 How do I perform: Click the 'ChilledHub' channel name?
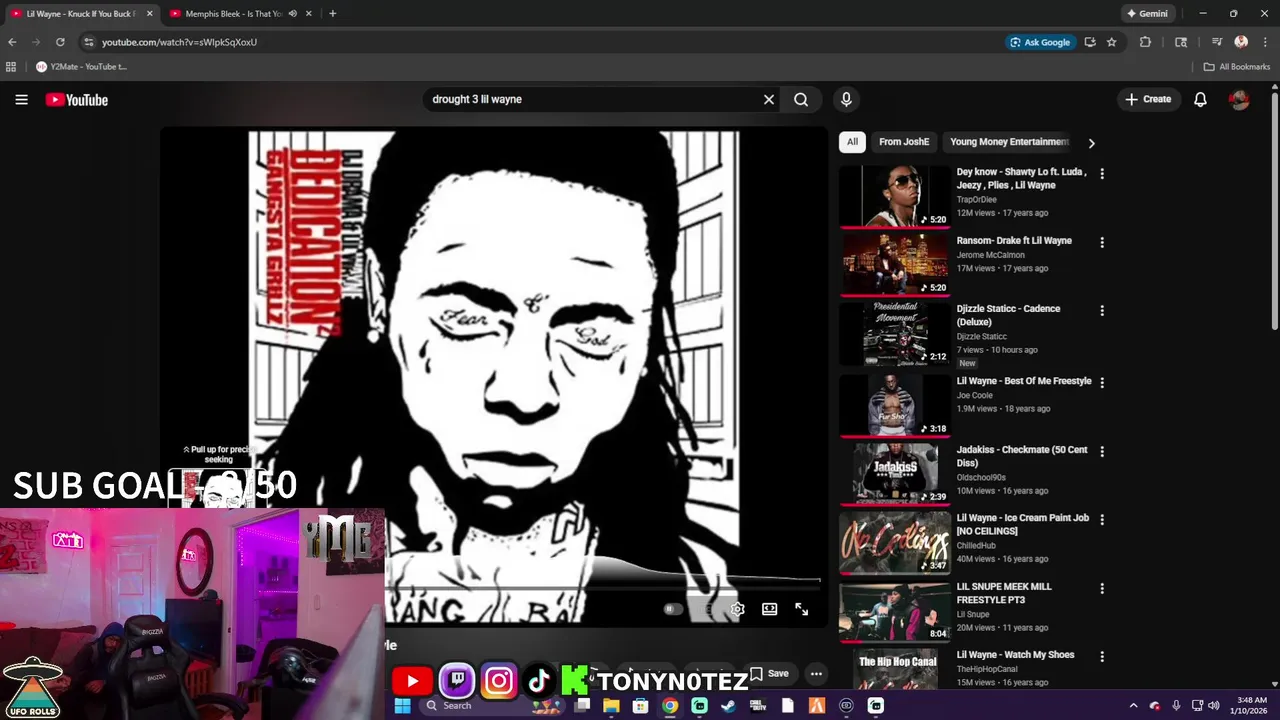tap(977, 545)
